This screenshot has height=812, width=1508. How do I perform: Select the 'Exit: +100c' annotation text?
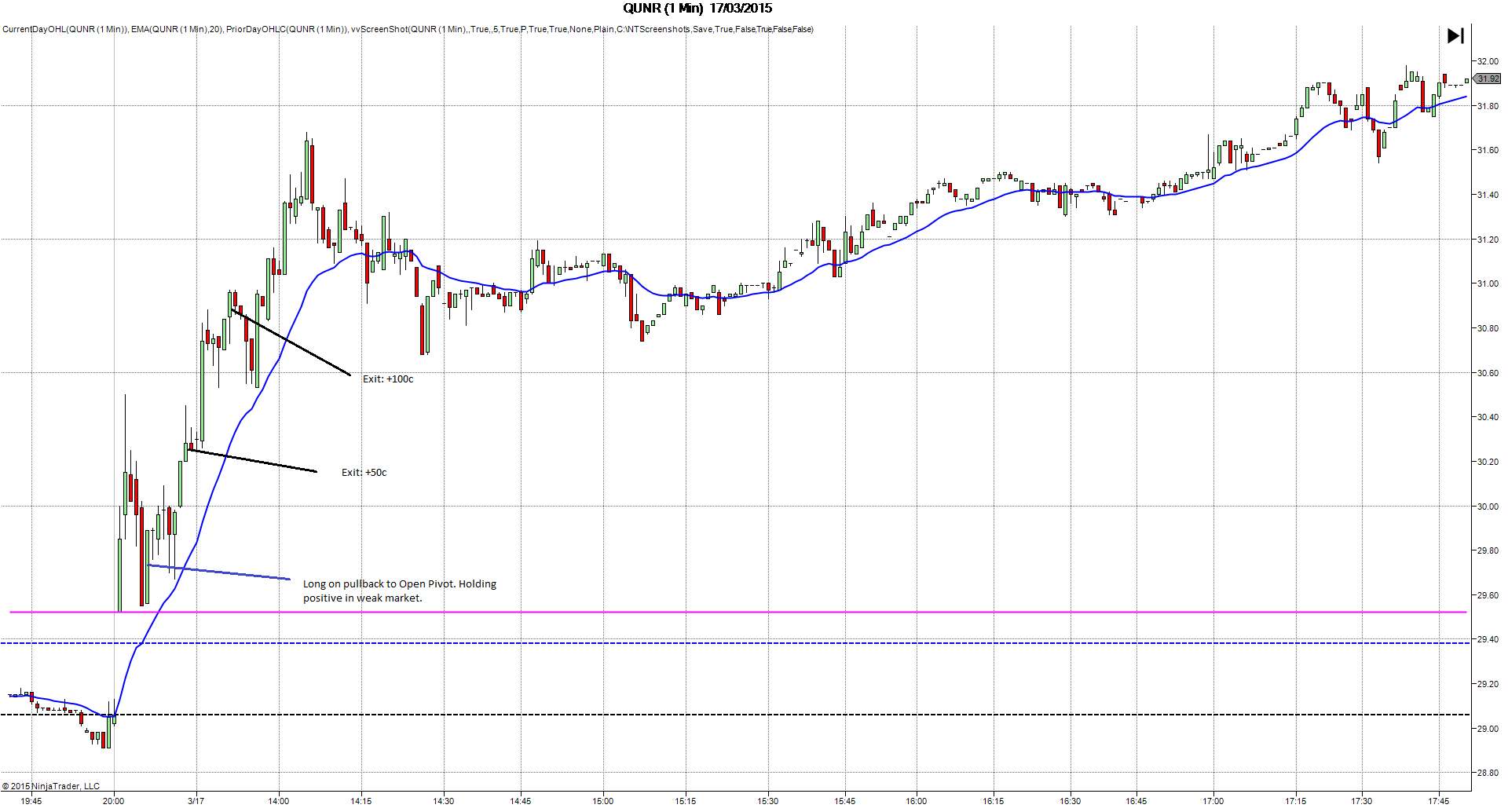click(x=388, y=379)
